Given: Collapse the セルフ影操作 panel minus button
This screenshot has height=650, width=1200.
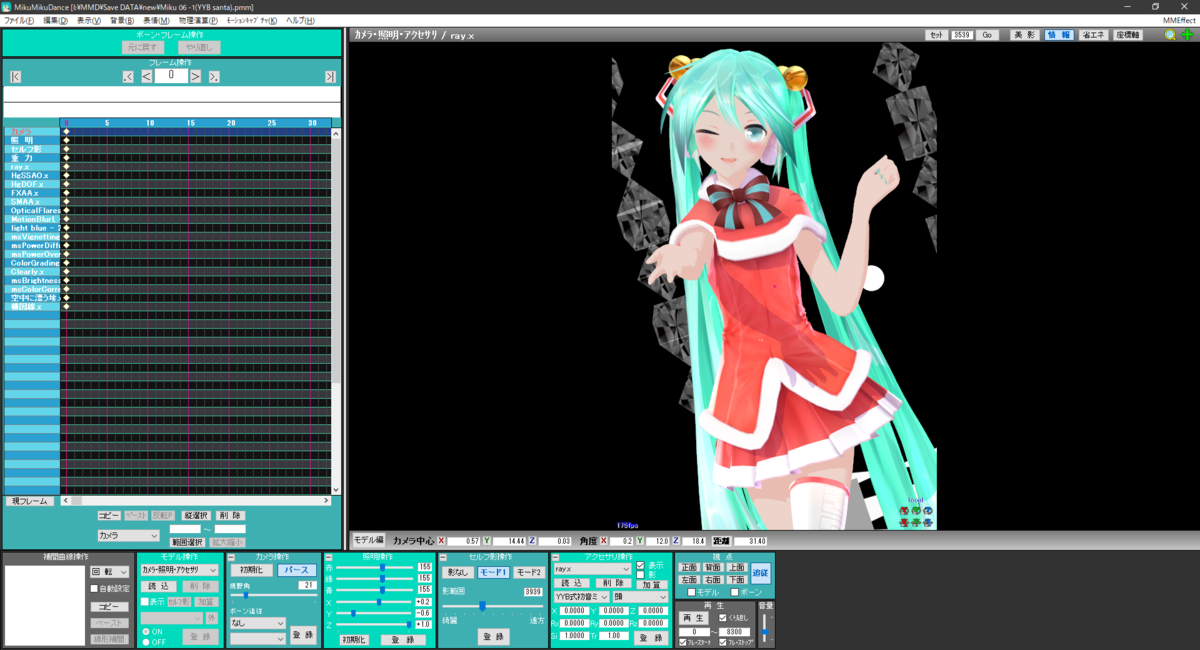Looking at the screenshot, I should pyautogui.click(x=442, y=557).
